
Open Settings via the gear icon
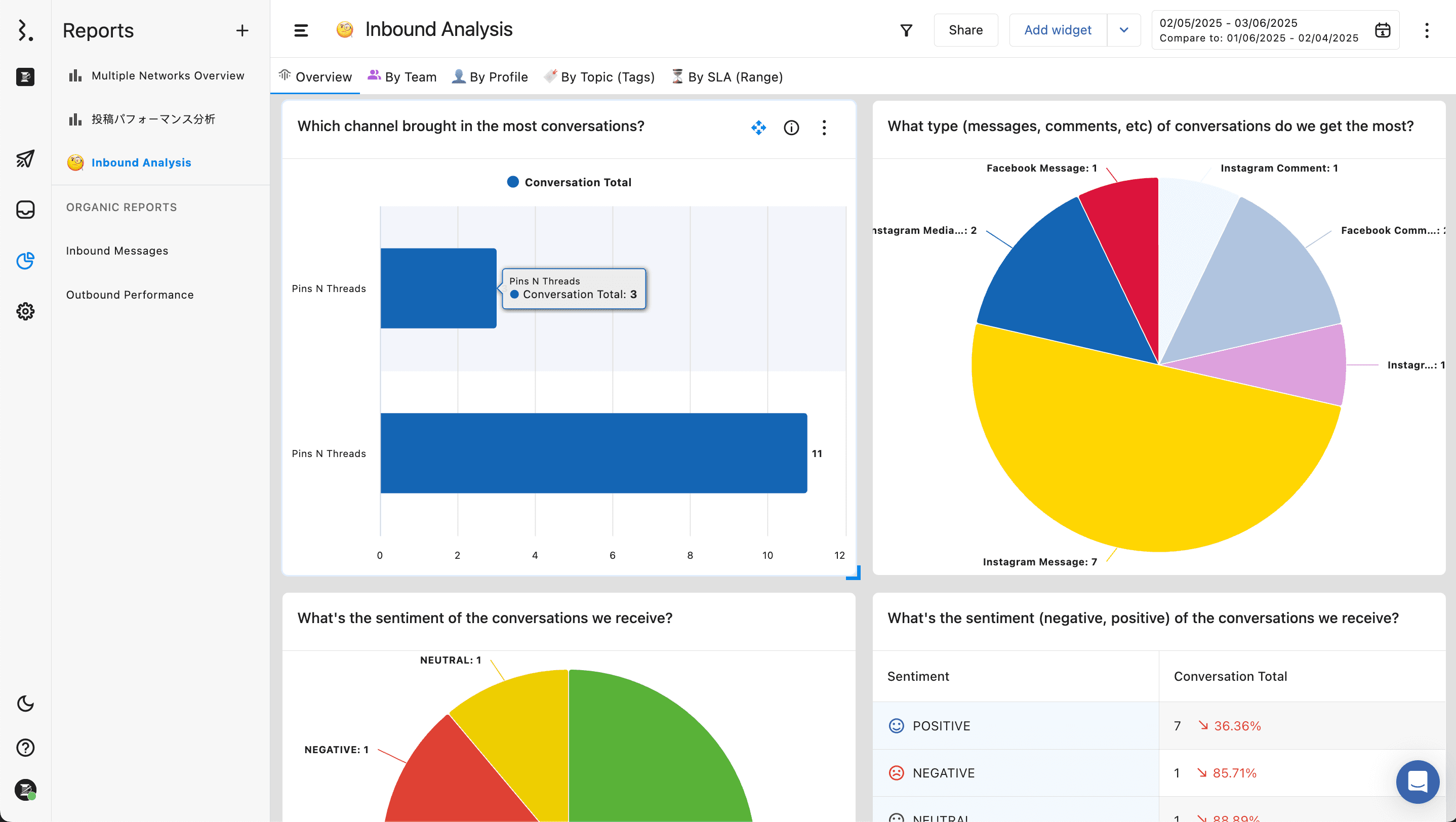coord(25,311)
